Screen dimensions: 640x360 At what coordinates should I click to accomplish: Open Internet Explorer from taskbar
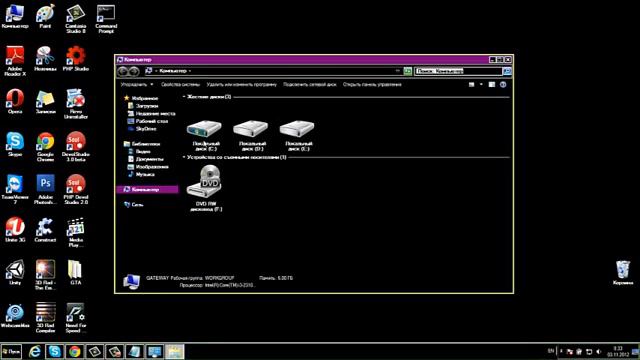[x=35, y=351]
